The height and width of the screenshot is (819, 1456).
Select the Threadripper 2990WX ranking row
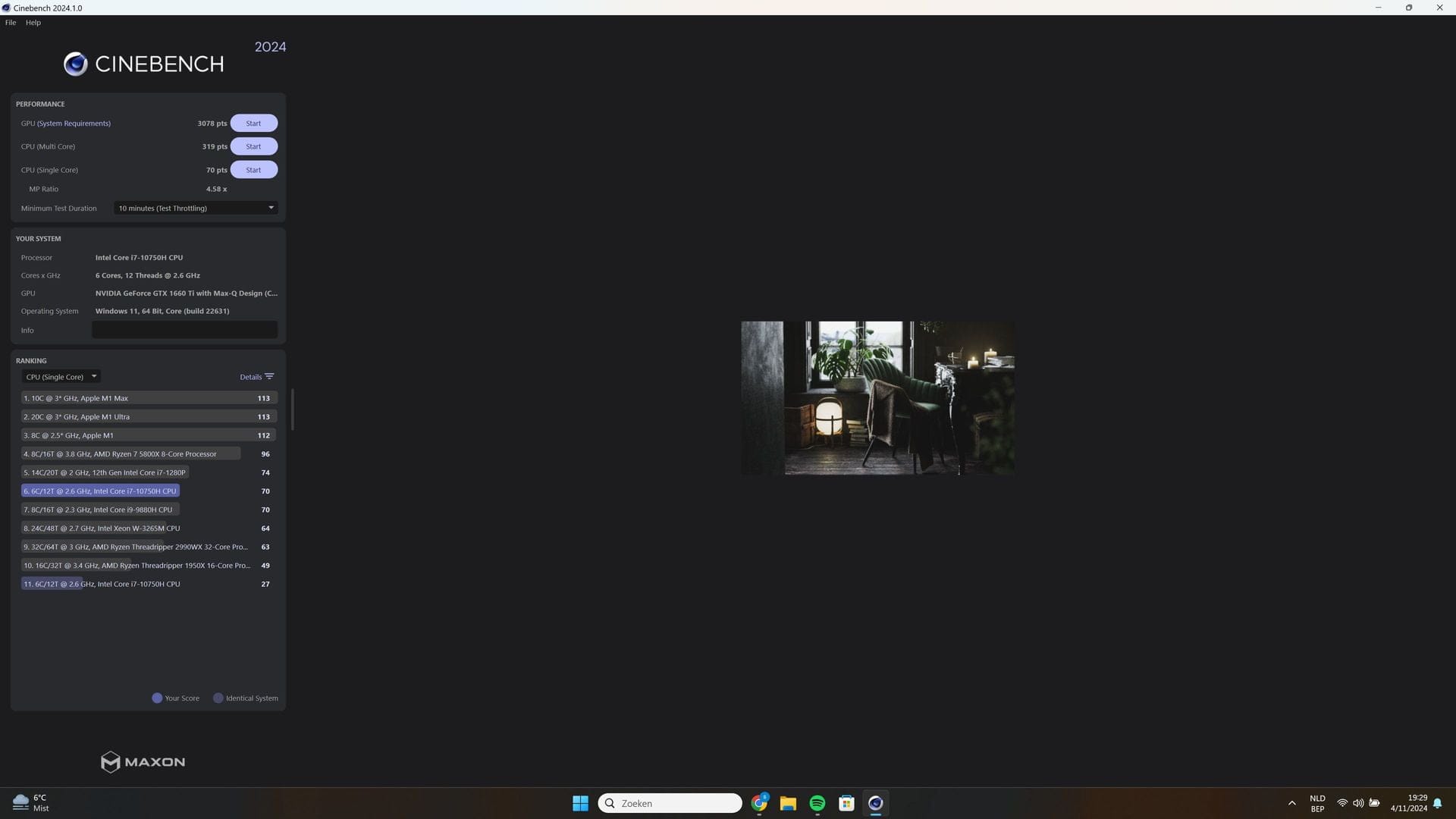coord(149,547)
